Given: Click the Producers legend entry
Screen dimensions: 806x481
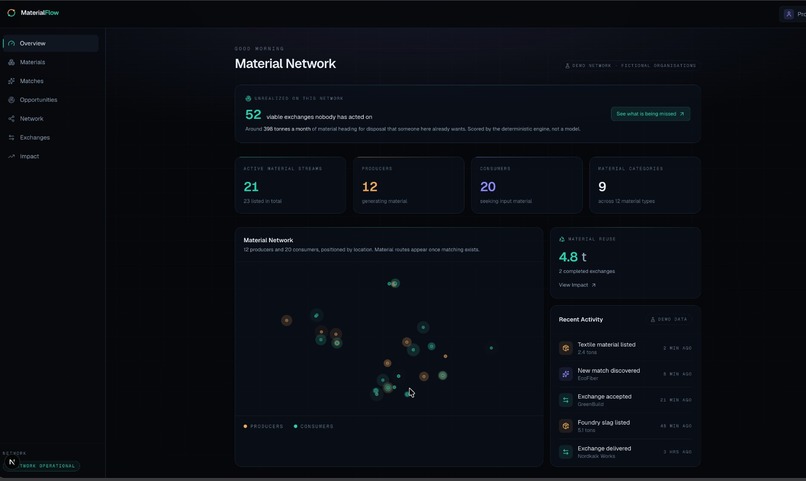Looking at the screenshot, I should [x=263, y=427].
